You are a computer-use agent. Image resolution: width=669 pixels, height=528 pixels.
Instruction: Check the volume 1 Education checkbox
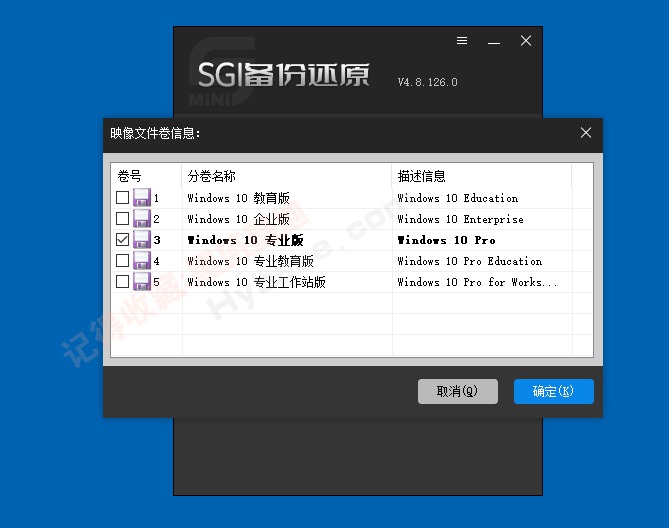tap(122, 197)
